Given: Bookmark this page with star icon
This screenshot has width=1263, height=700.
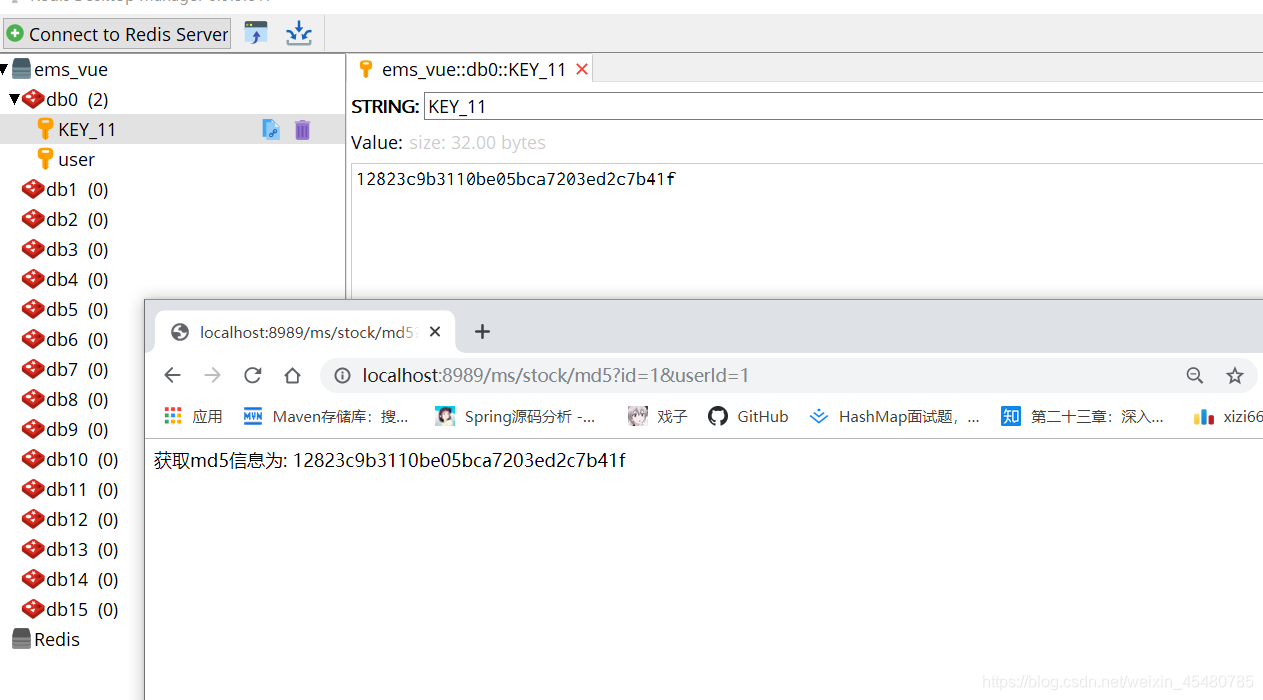Looking at the screenshot, I should click(1235, 376).
